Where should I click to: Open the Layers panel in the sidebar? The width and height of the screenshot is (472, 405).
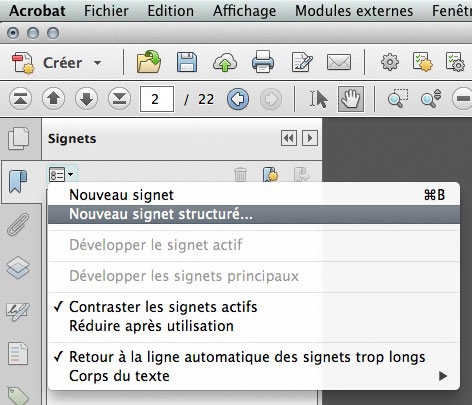[x=18, y=267]
